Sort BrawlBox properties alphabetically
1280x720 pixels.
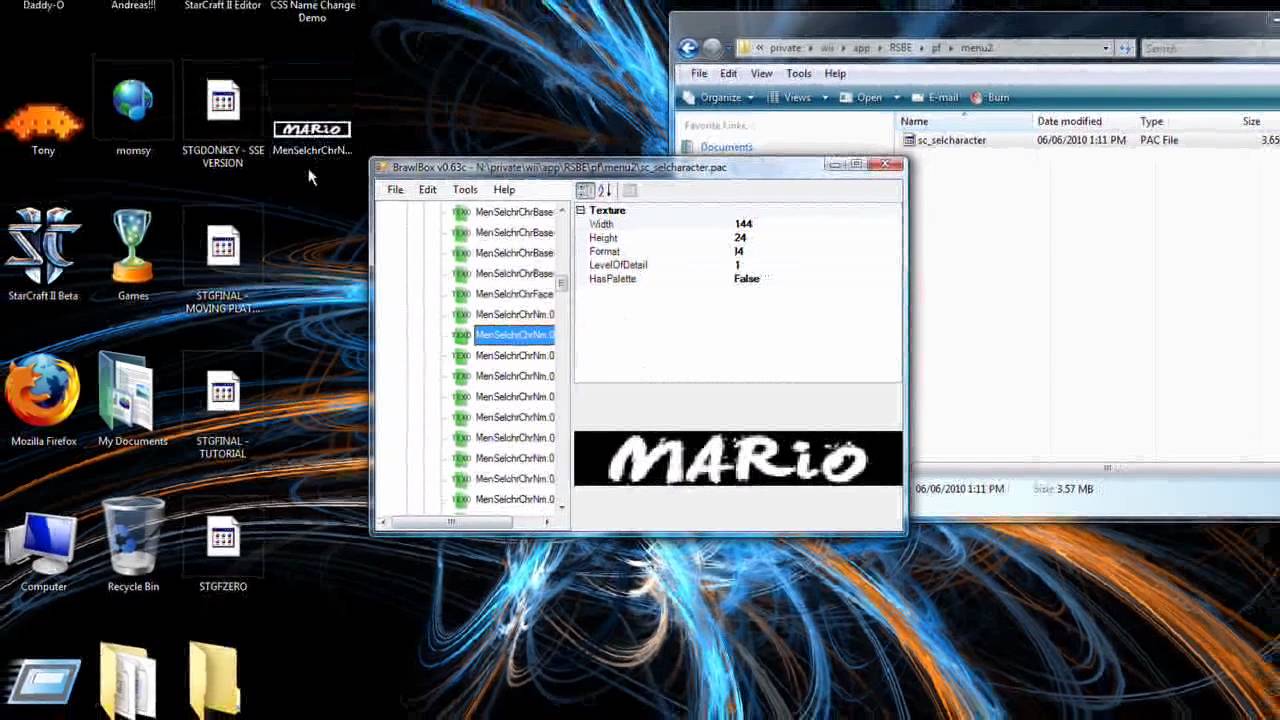click(x=605, y=190)
